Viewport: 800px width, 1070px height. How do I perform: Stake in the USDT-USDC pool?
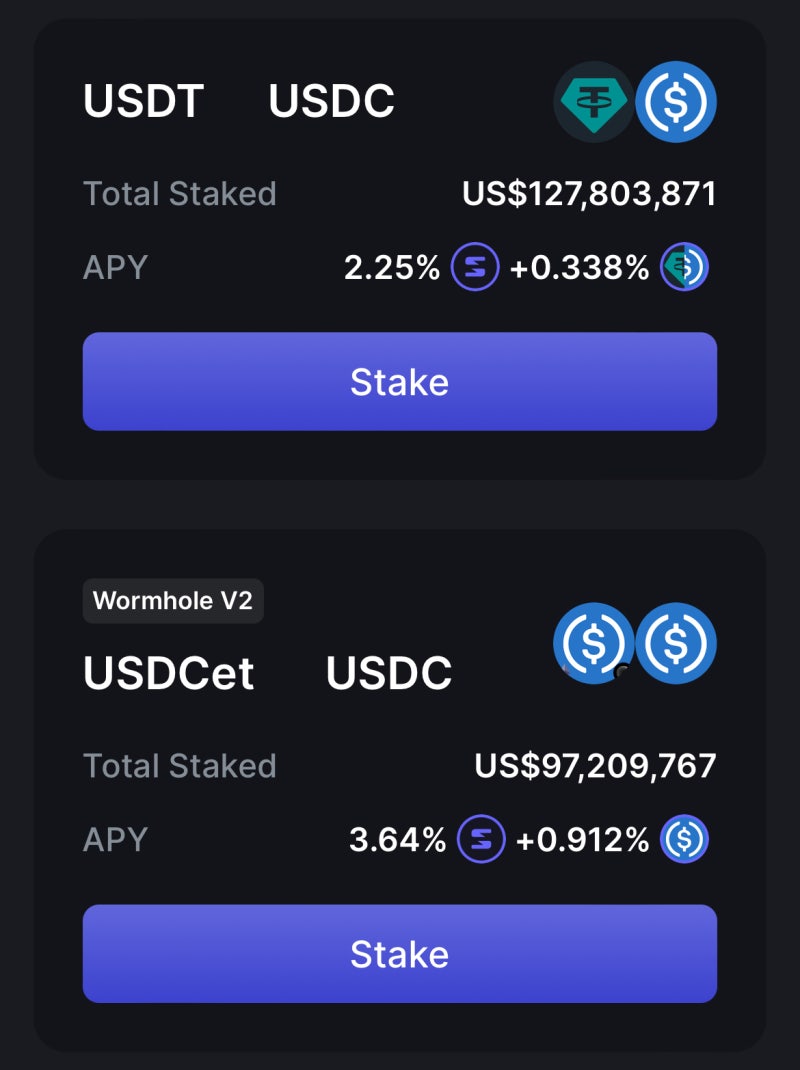click(400, 381)
